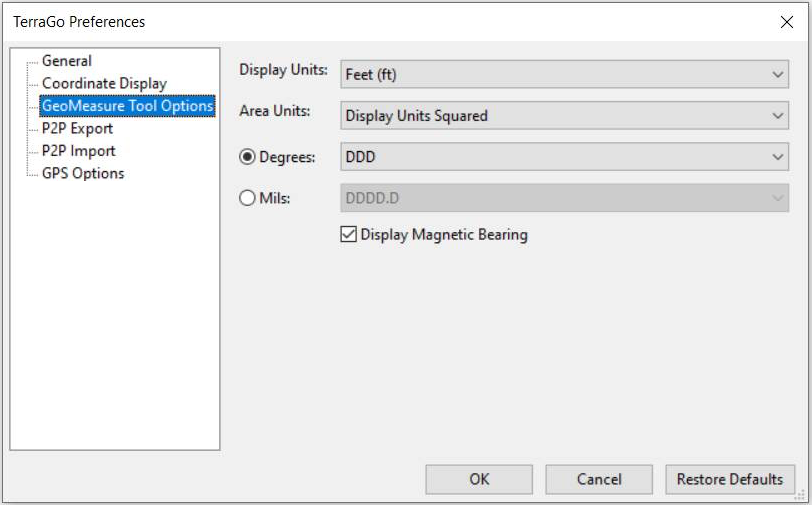
Task: Close the TerraGo Preferences dialog
Action: click(787, 22)
